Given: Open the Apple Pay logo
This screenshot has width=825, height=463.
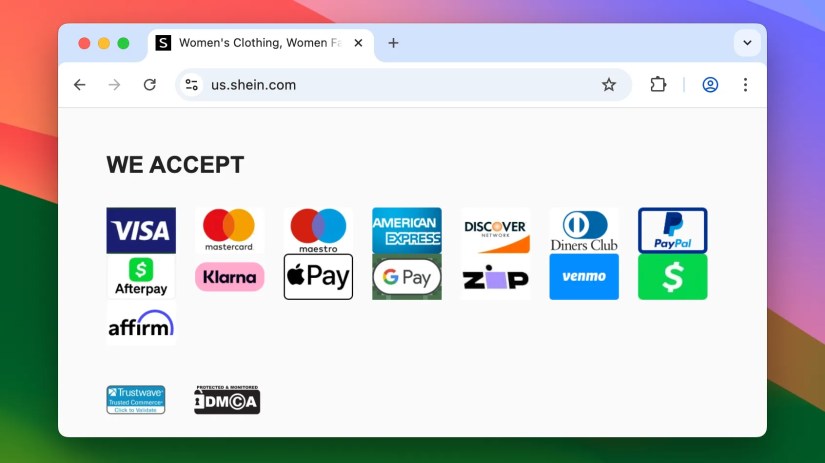Looking at the screenshot, I should 318,277.
